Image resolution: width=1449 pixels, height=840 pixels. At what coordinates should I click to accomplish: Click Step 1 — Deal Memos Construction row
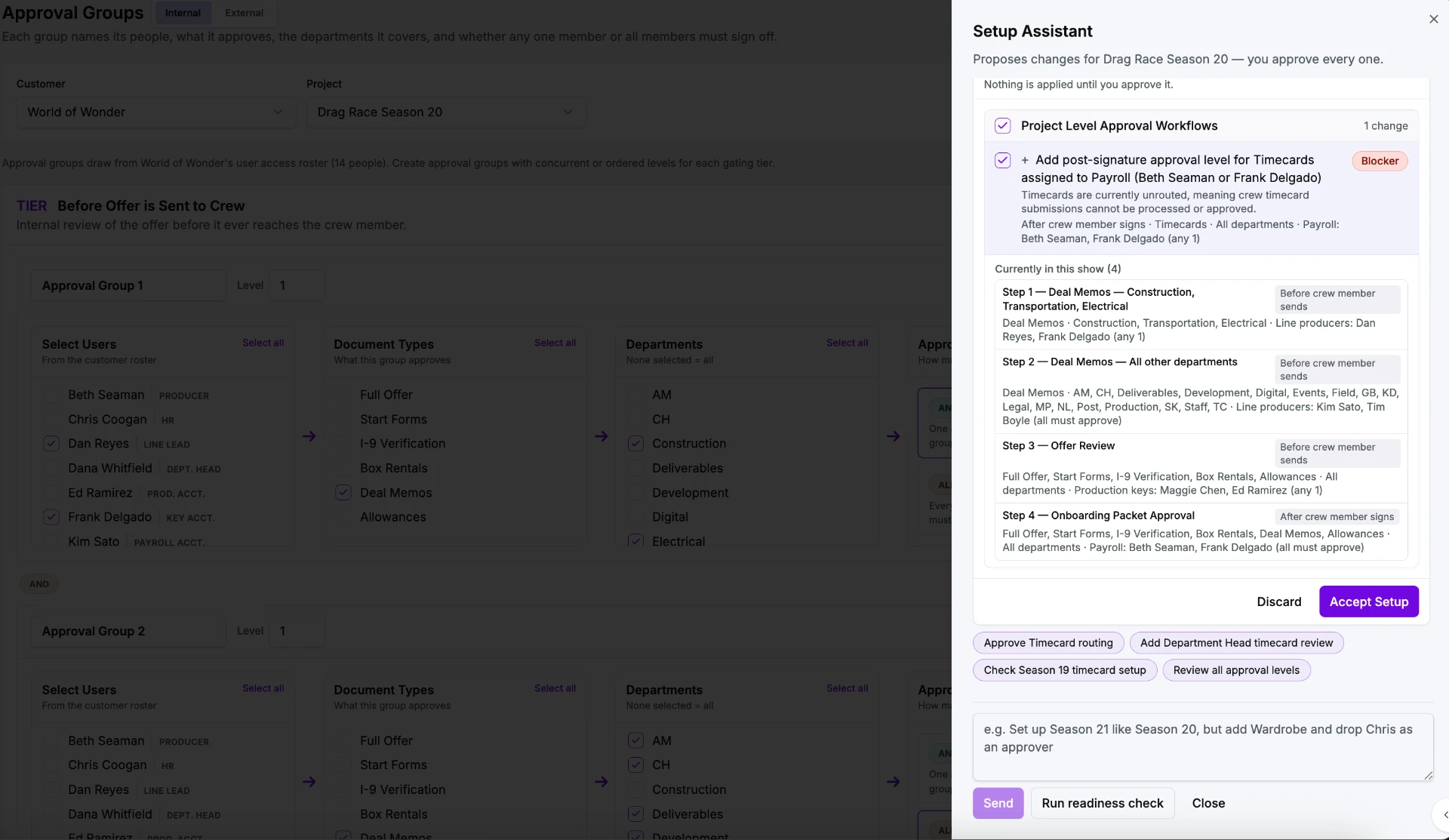point(1201,314)
